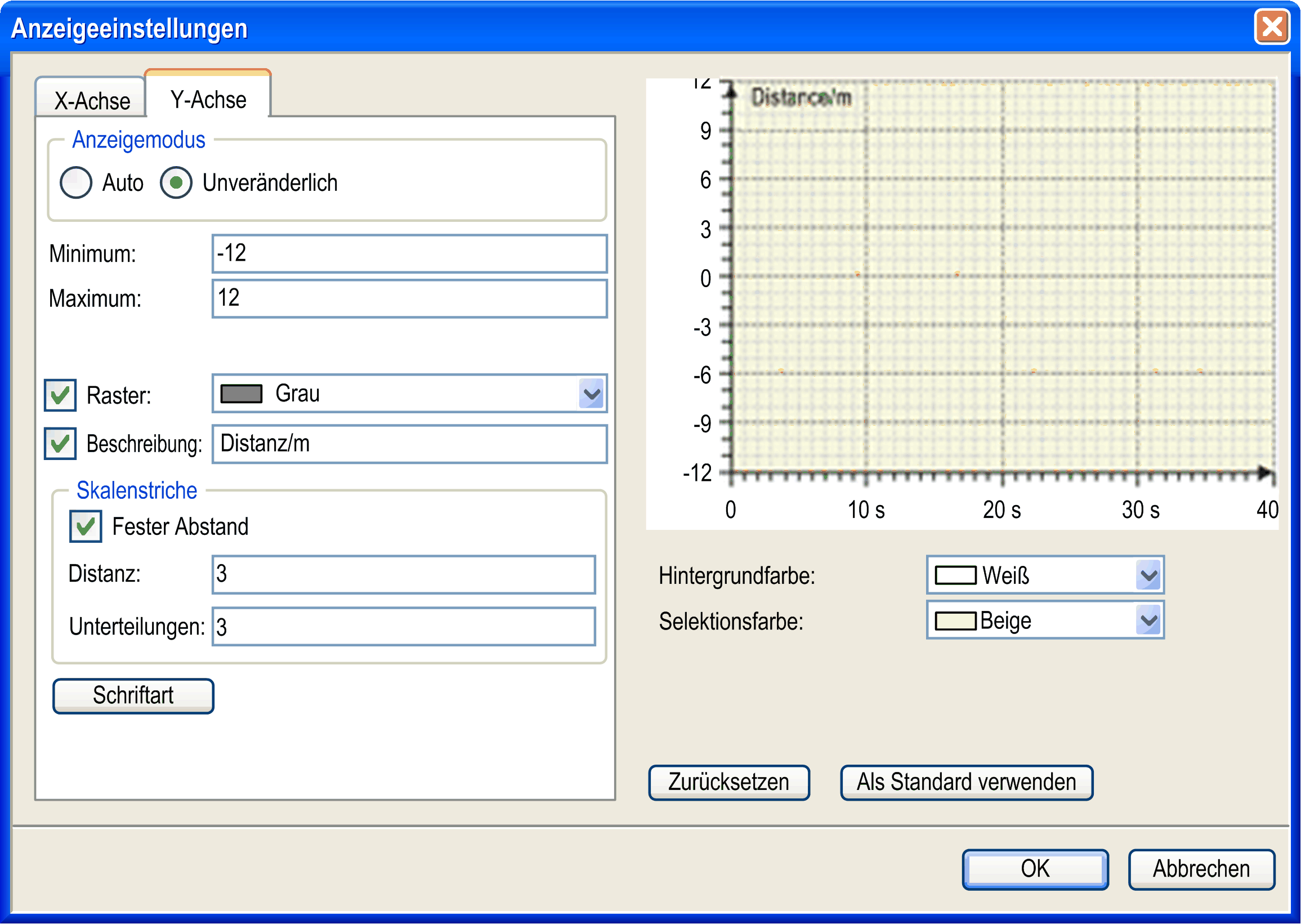The height and width of the screenshot is (924, 1301).
Task: Expand the Selektionsfarbe dropdown arrow
Action: pyautogui.click(x=1149, y=620)
